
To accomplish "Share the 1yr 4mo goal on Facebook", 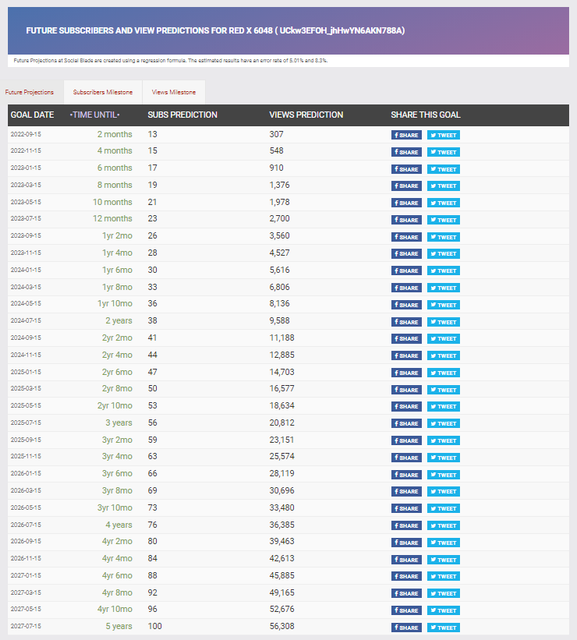I will tap(406, 254).
